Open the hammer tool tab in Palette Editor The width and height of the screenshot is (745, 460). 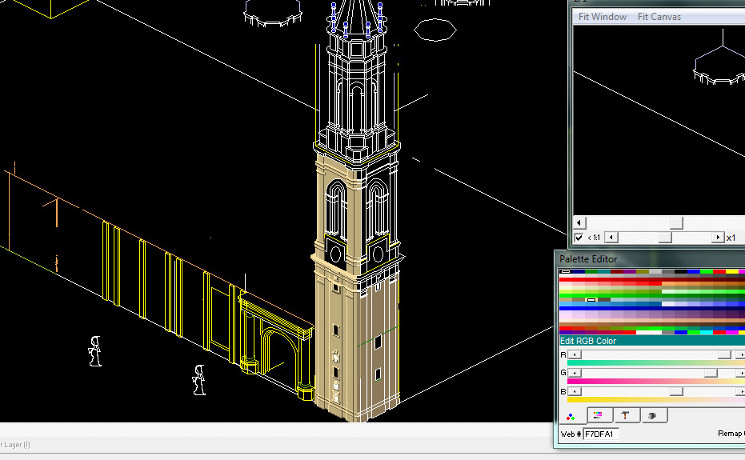(x=625, y=415)
